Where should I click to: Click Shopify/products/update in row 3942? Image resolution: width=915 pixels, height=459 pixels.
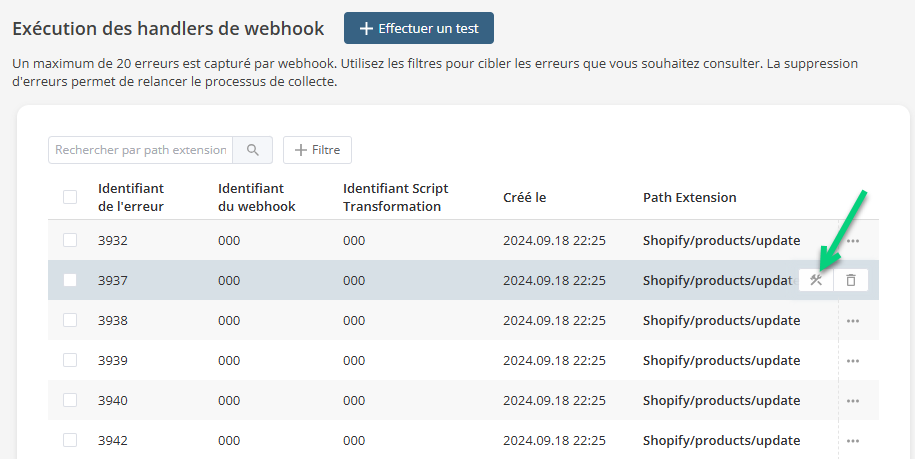click(722, 440)
